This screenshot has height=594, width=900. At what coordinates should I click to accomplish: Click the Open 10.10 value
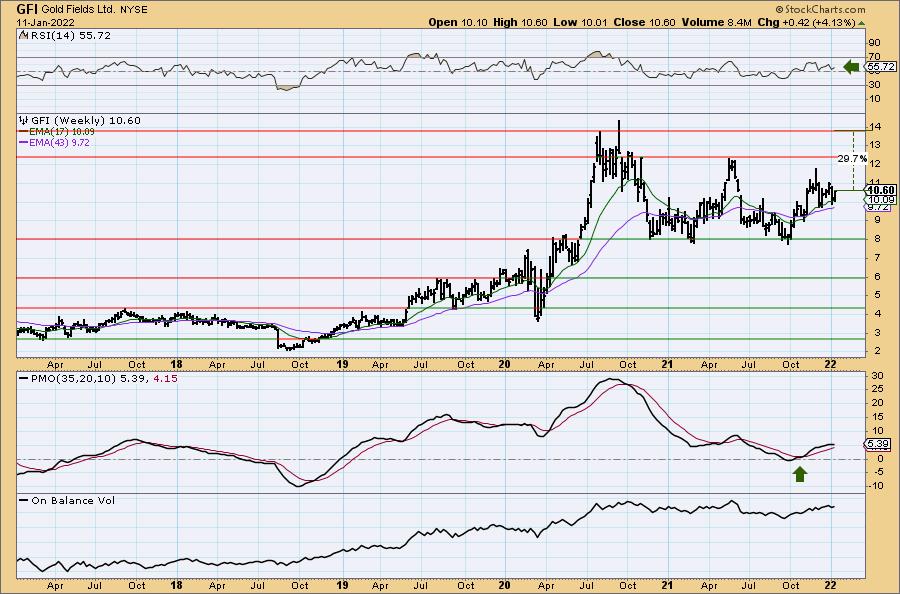[458, 22]
